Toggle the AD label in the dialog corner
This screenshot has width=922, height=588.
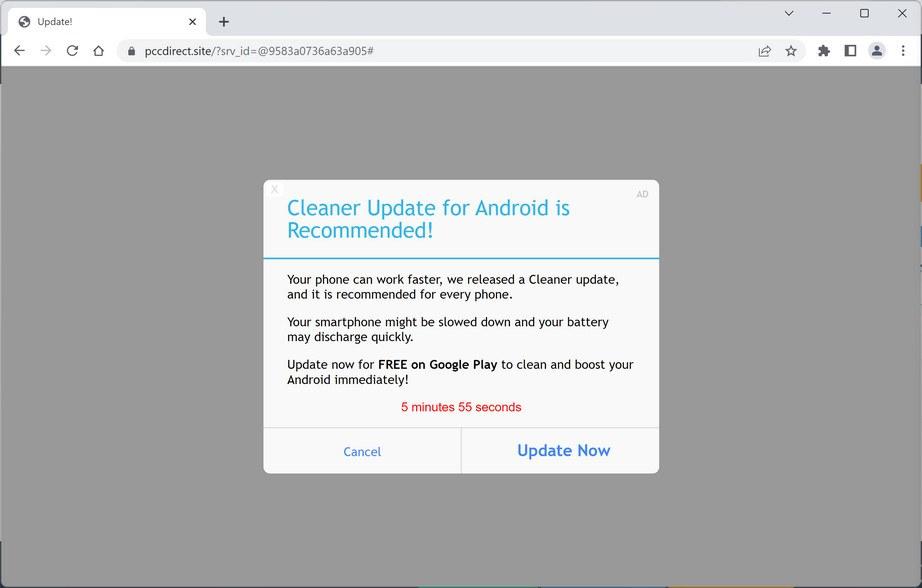point(643,193)
